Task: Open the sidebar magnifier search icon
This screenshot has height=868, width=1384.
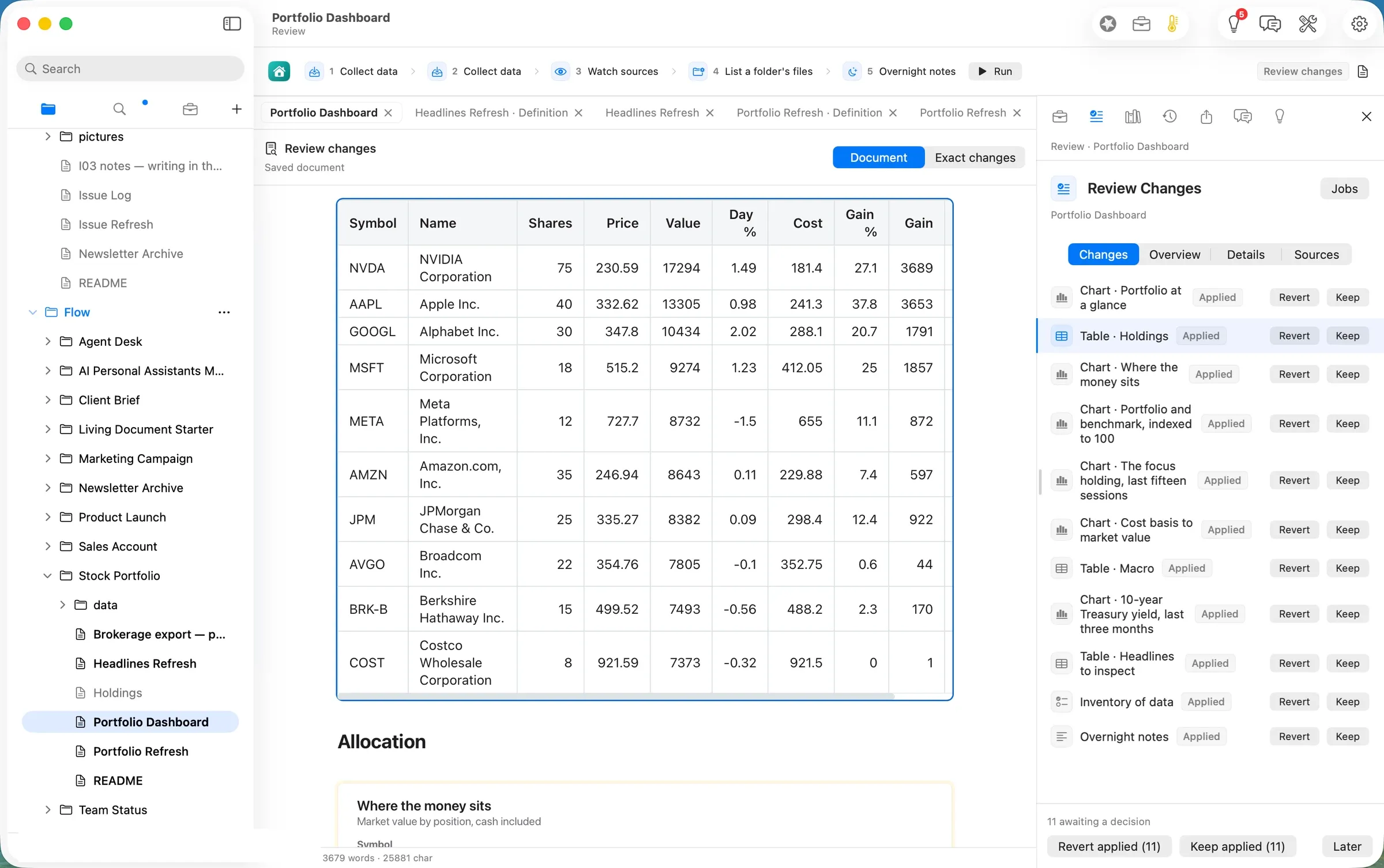Action: click(119, 109)
